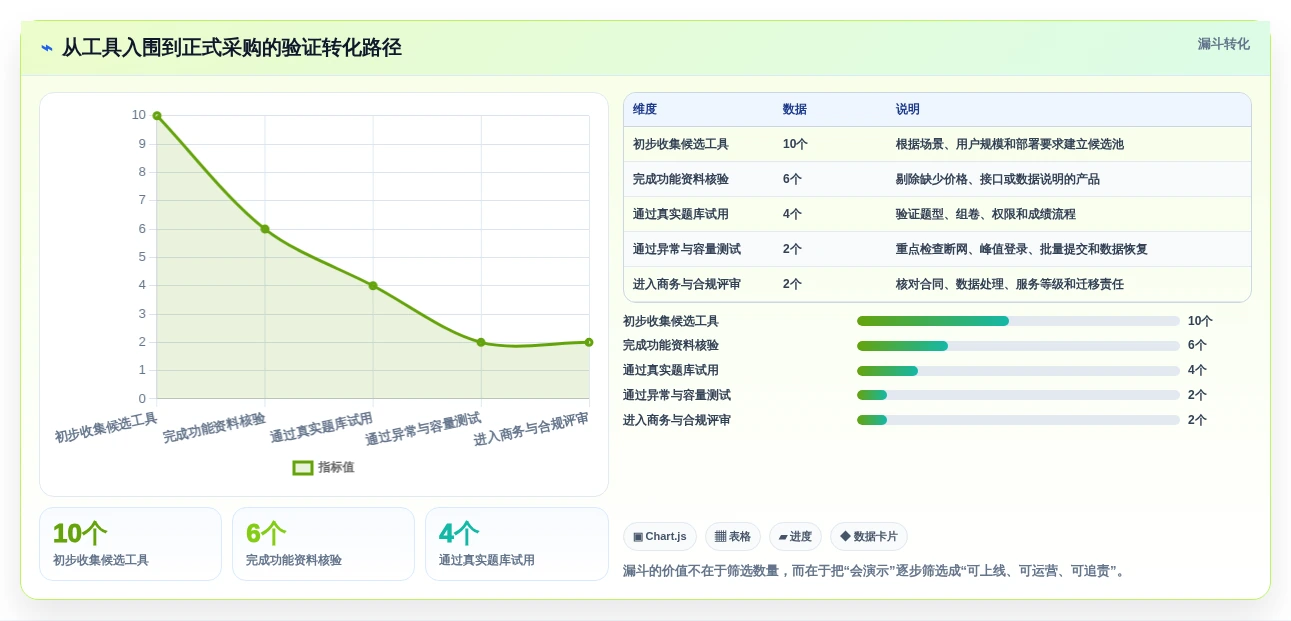The height and width of the screenshot is (621, 1291).
Task: Select the 数据卡片 tag chip
Action: coord(869,537)
